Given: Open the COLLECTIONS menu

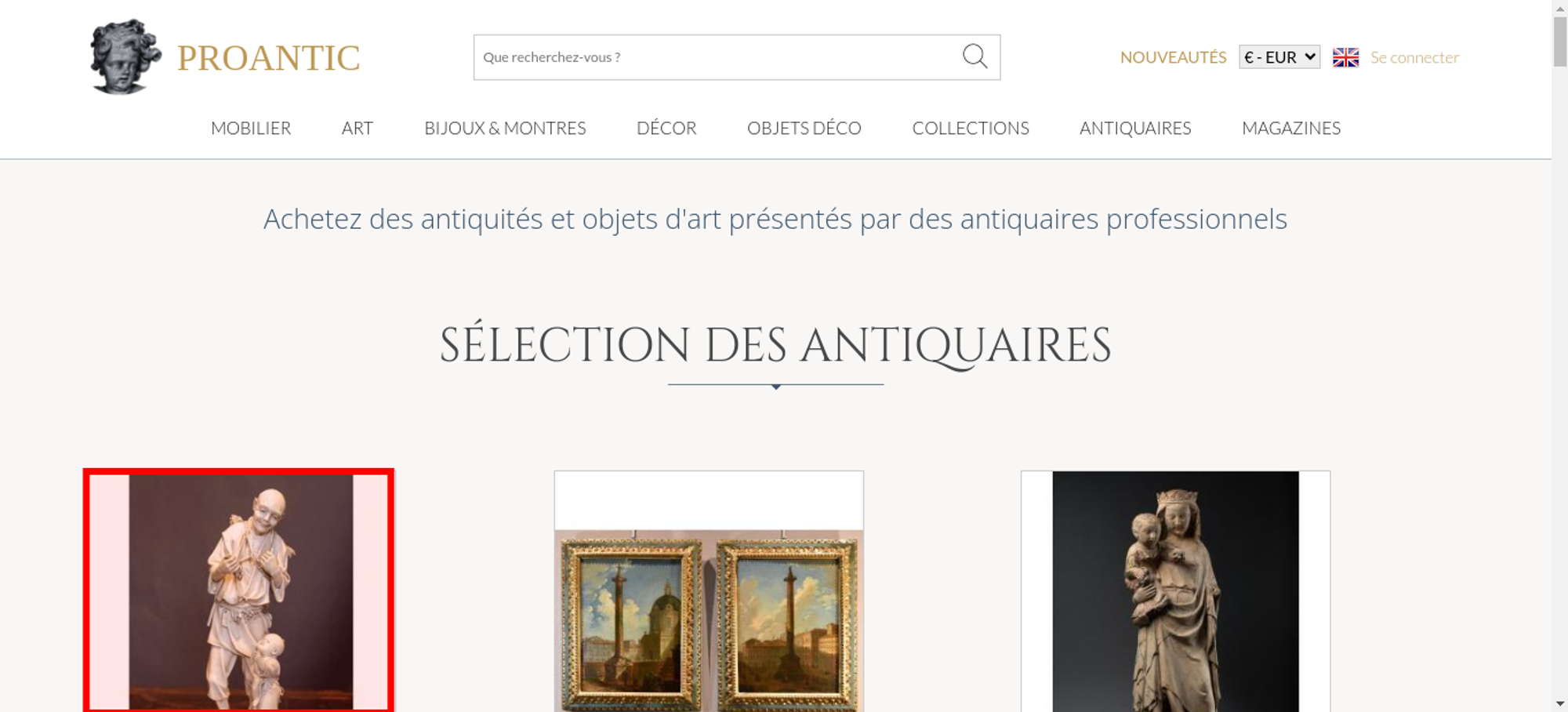Looking at the screenshot, I should point(971,128).
